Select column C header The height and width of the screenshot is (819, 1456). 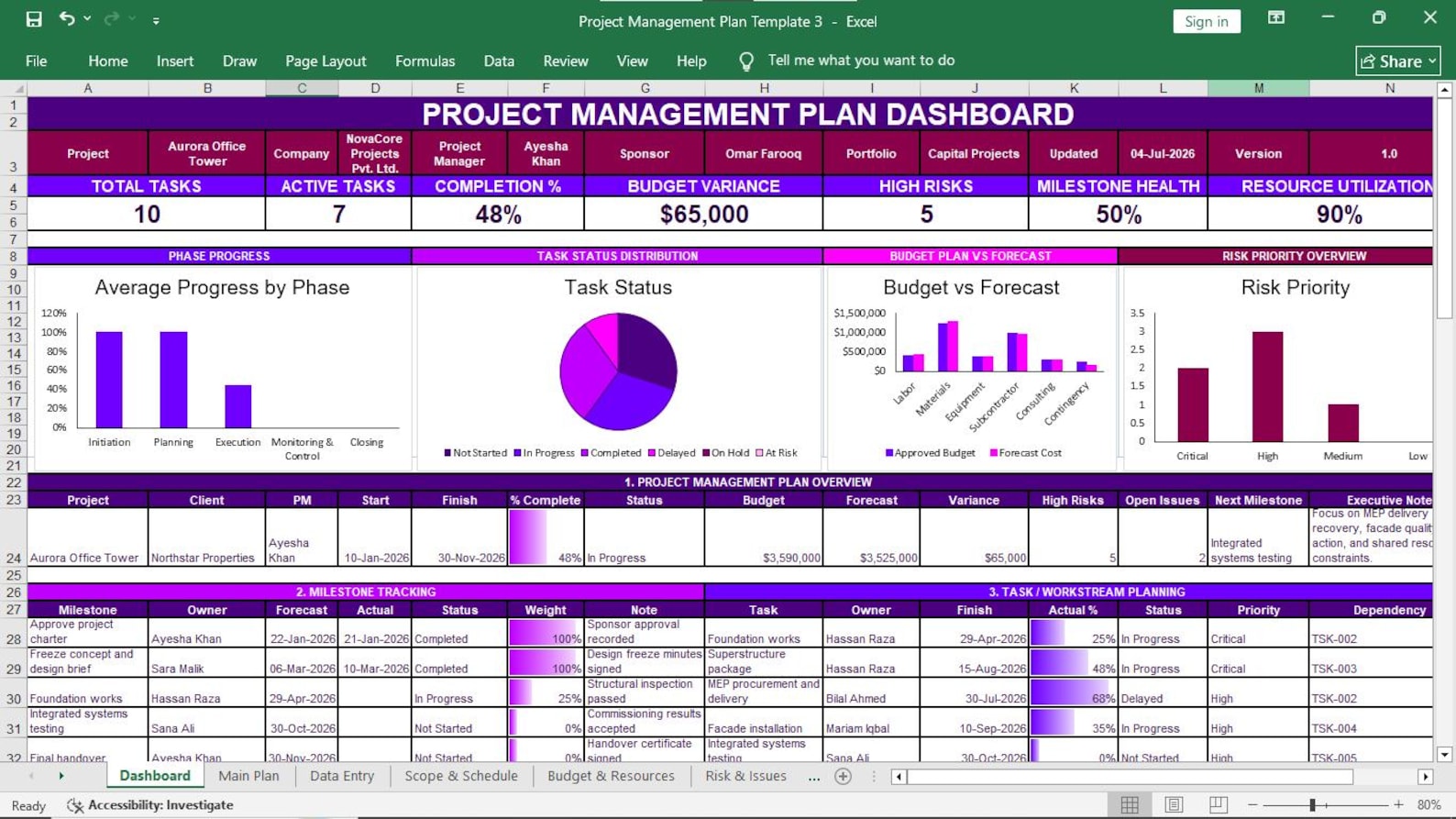click(x=302, y=88)
